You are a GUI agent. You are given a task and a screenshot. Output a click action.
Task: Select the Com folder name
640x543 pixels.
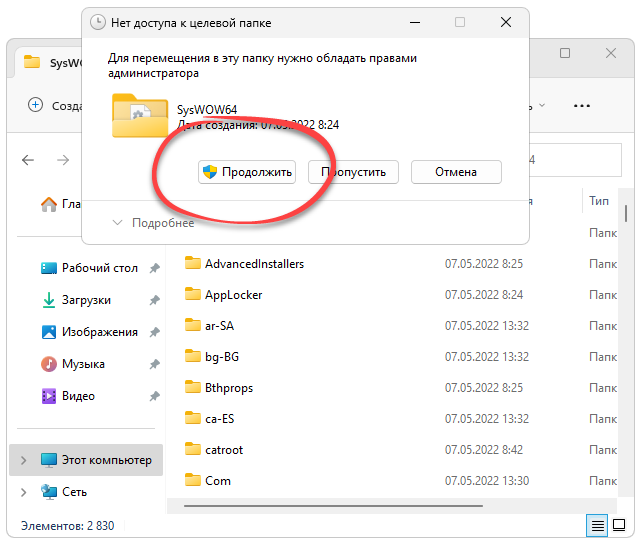coord(218,481)
